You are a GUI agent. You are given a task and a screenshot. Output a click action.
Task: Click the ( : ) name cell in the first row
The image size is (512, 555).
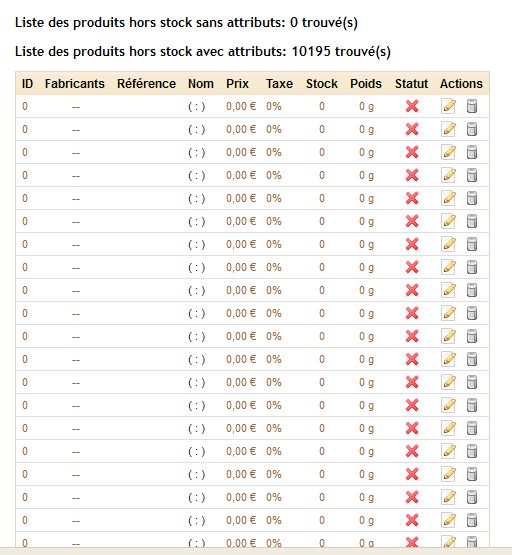197,107
